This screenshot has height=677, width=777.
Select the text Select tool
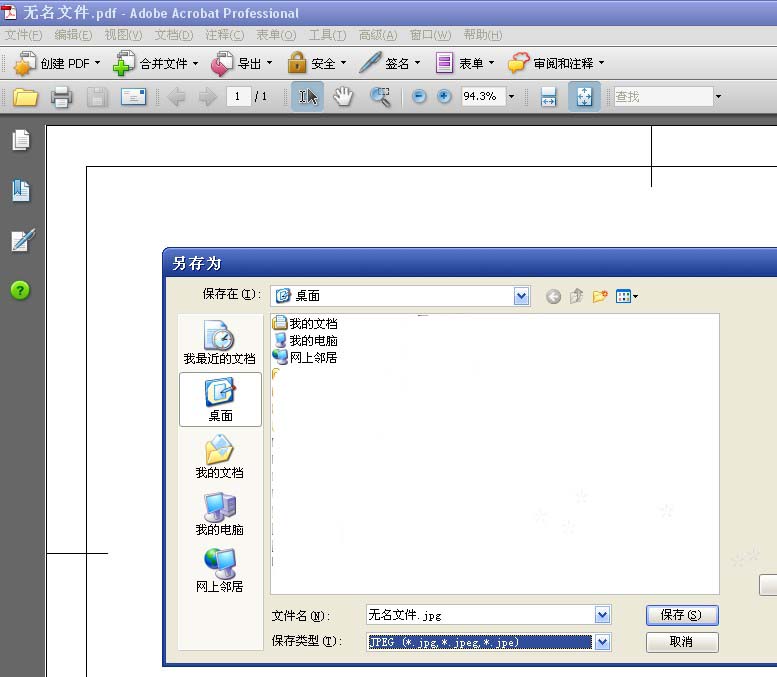307,97
